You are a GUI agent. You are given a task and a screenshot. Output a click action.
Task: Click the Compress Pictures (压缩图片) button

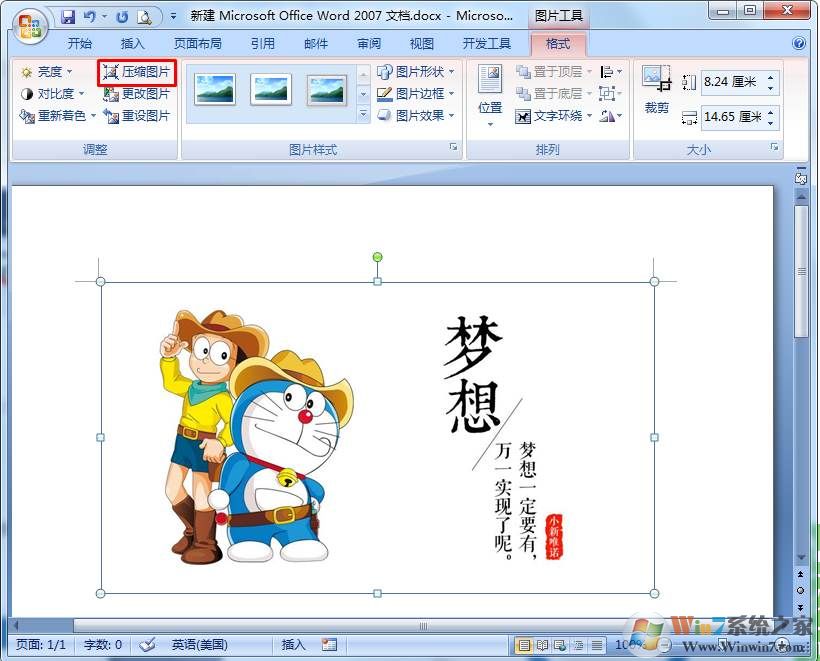(137, 72)
